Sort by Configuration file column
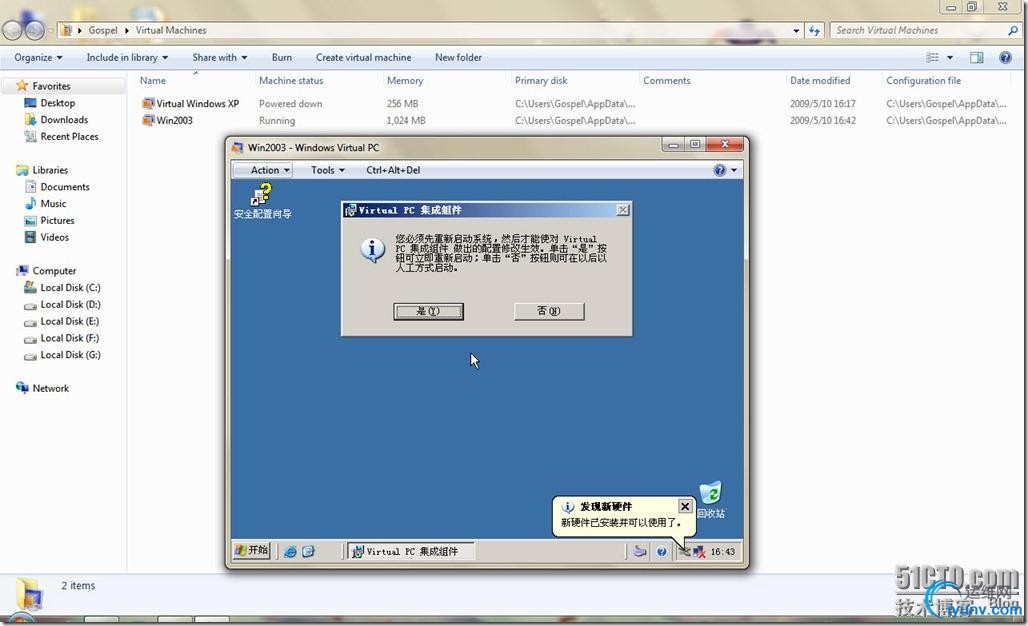 coord(923,81)
